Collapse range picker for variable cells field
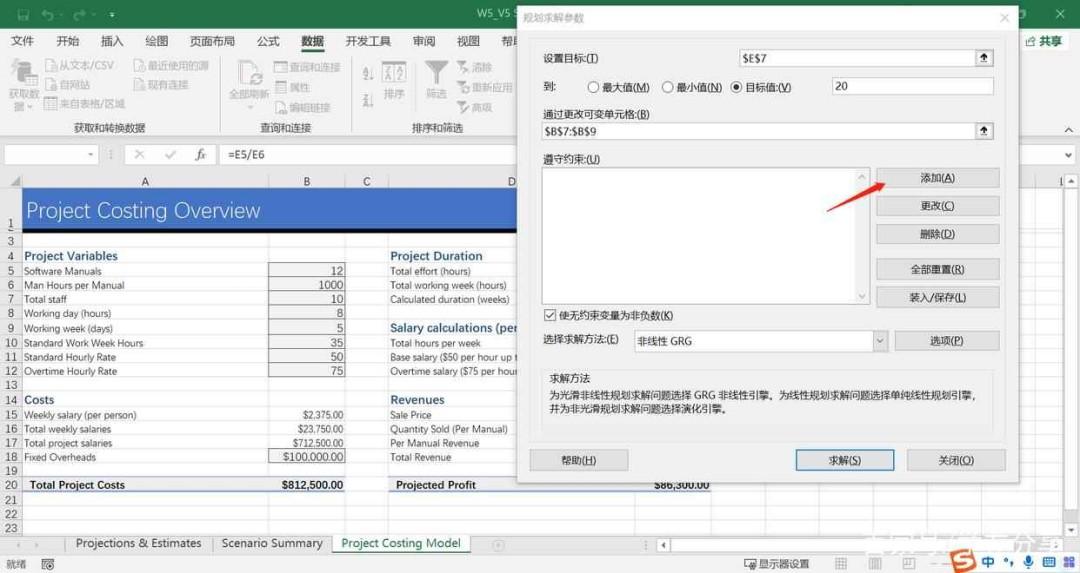This screenshot has width=1080, height=573. click(x=984, y=130)
